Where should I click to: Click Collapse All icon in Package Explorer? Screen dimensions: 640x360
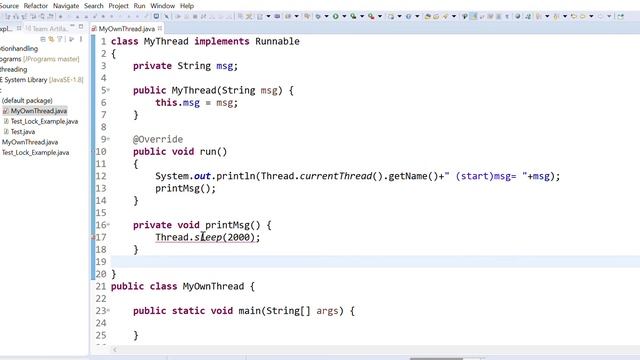[x=42, y=39]
